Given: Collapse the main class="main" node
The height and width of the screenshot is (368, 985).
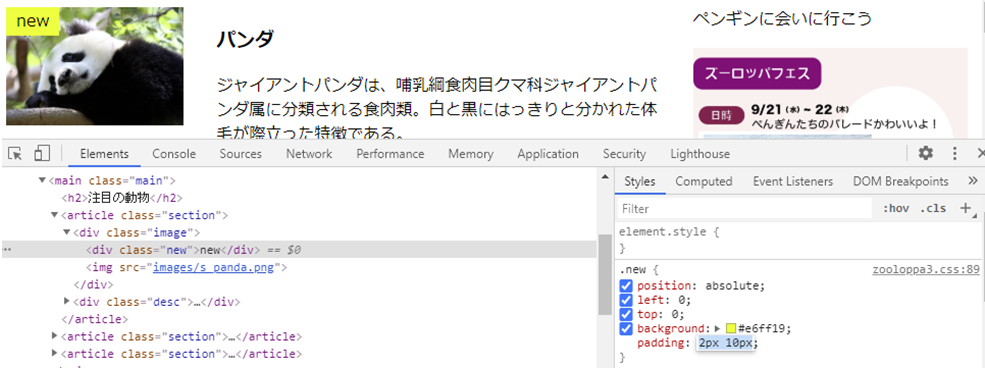Looking at the screenshot, I should (42, 181).
